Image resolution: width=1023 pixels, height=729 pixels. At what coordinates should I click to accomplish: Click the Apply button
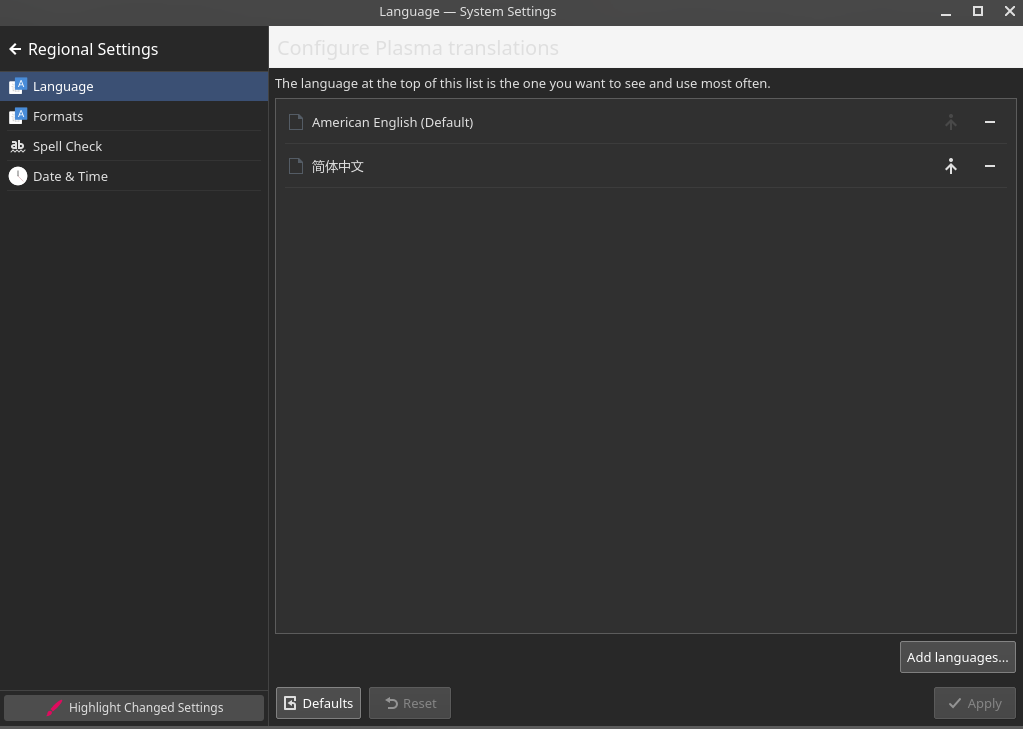(x=975, y=703)
